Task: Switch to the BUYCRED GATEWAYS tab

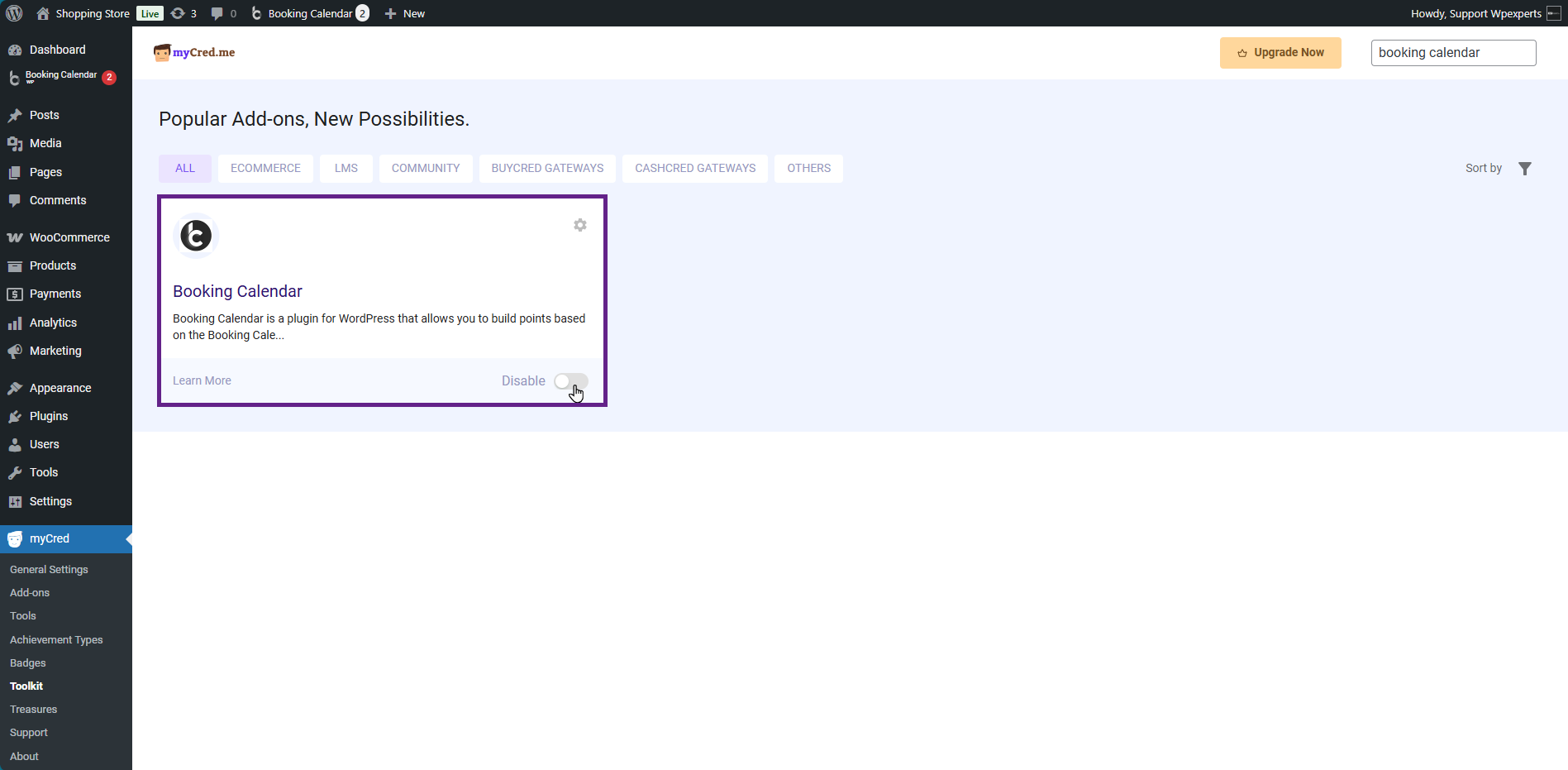Action: (547, 169)
